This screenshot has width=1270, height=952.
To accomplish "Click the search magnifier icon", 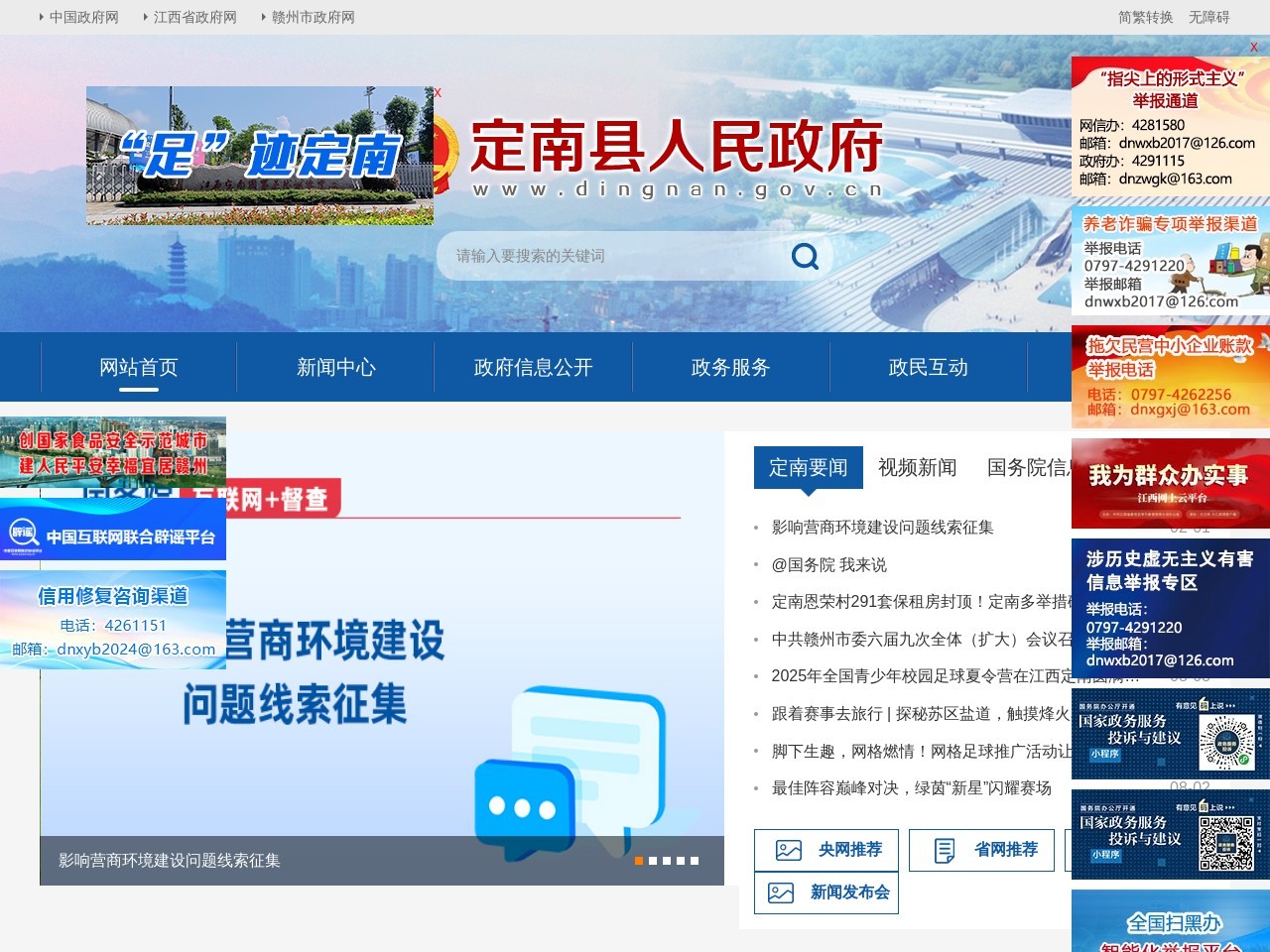I will tap(803, 256).
